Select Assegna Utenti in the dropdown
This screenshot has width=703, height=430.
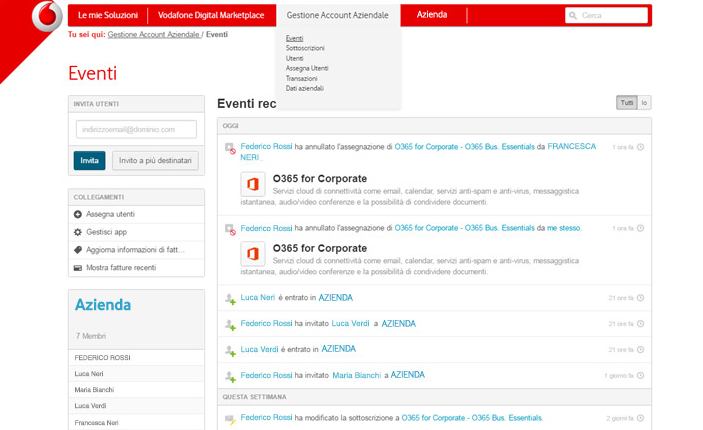coord(307,68)
